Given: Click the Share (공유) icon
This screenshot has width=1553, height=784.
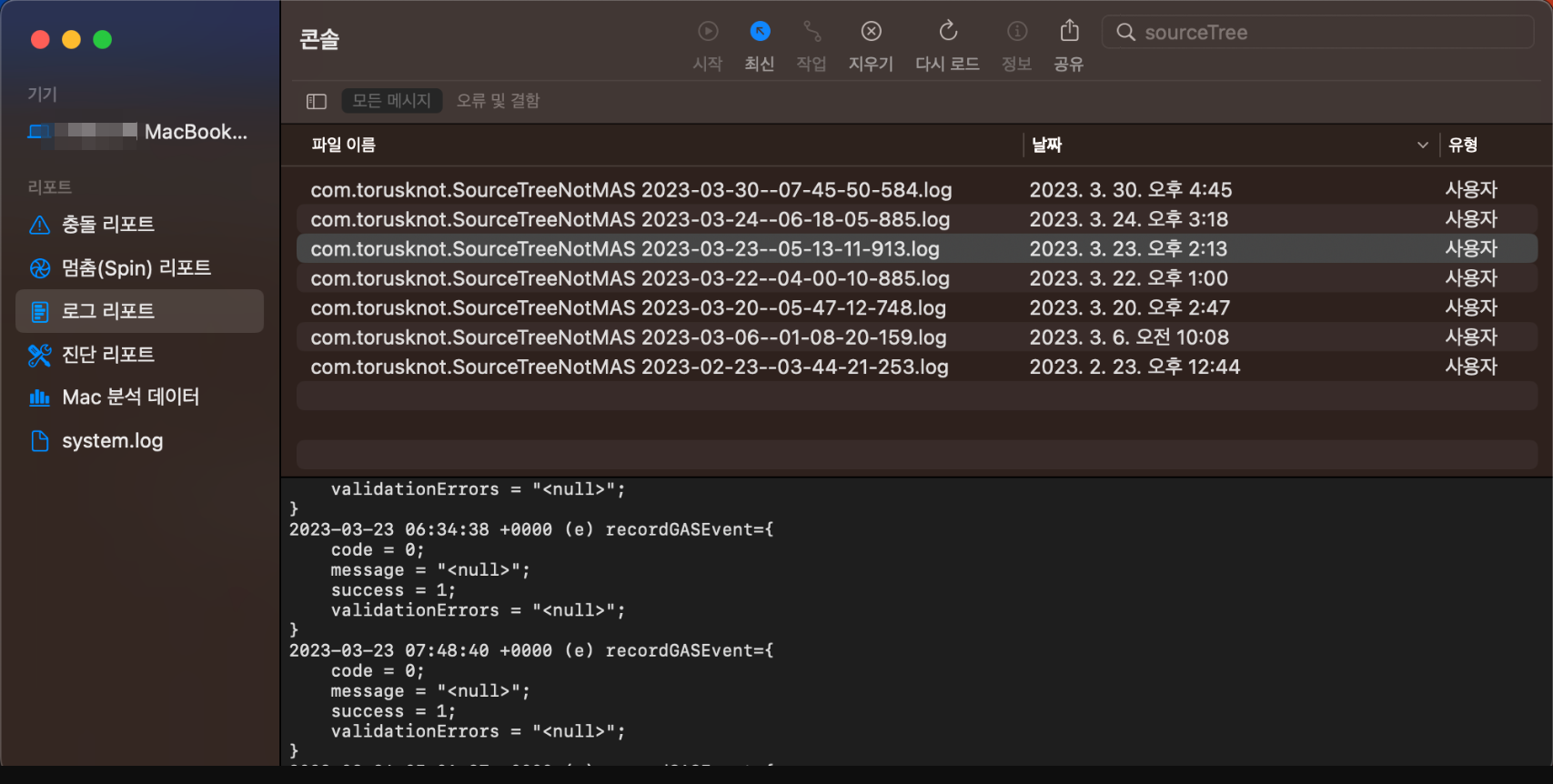Looking at the screenshot, I should [1069, 31].
